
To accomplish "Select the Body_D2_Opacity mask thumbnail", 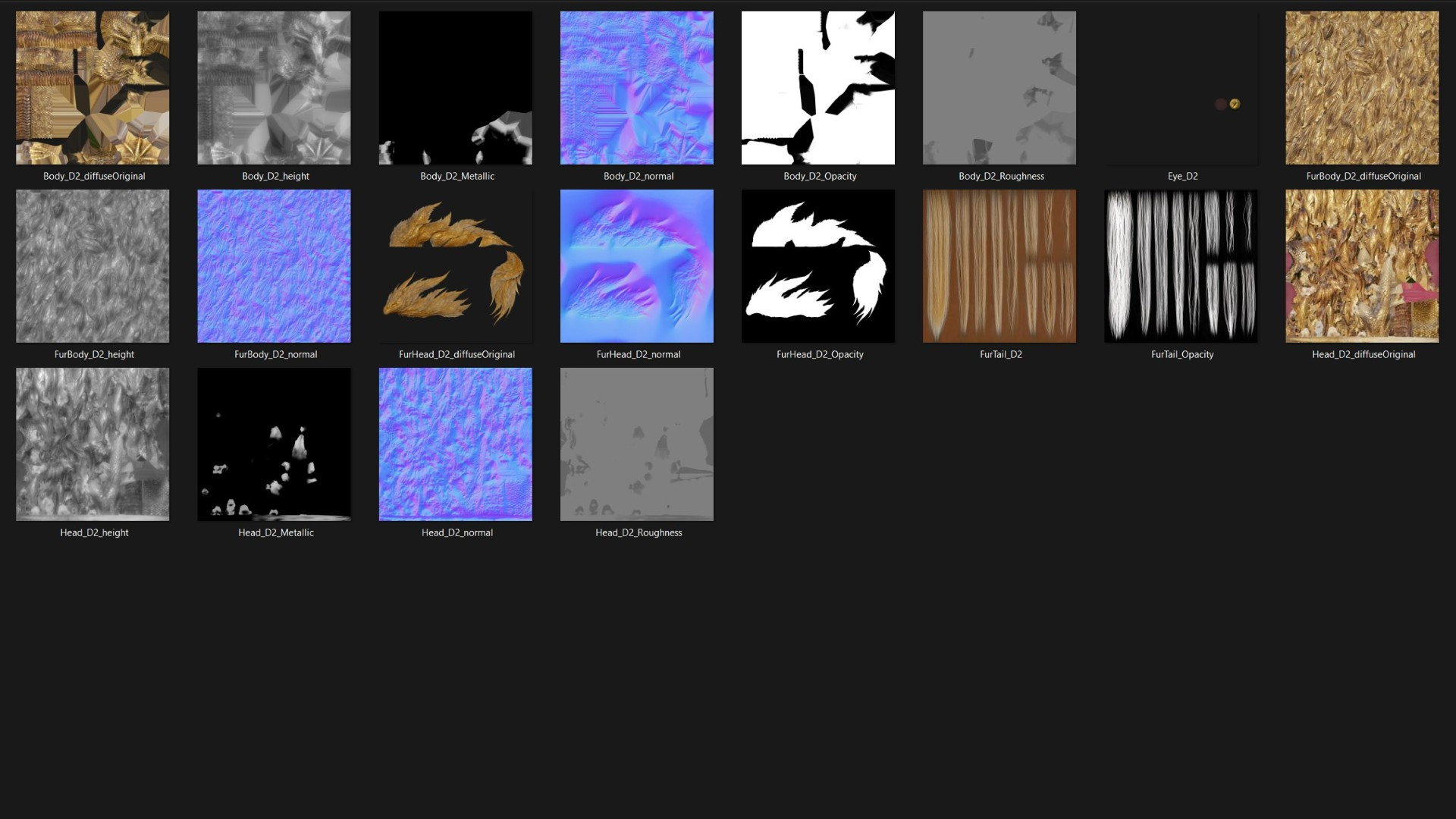I will pos(817,88).
